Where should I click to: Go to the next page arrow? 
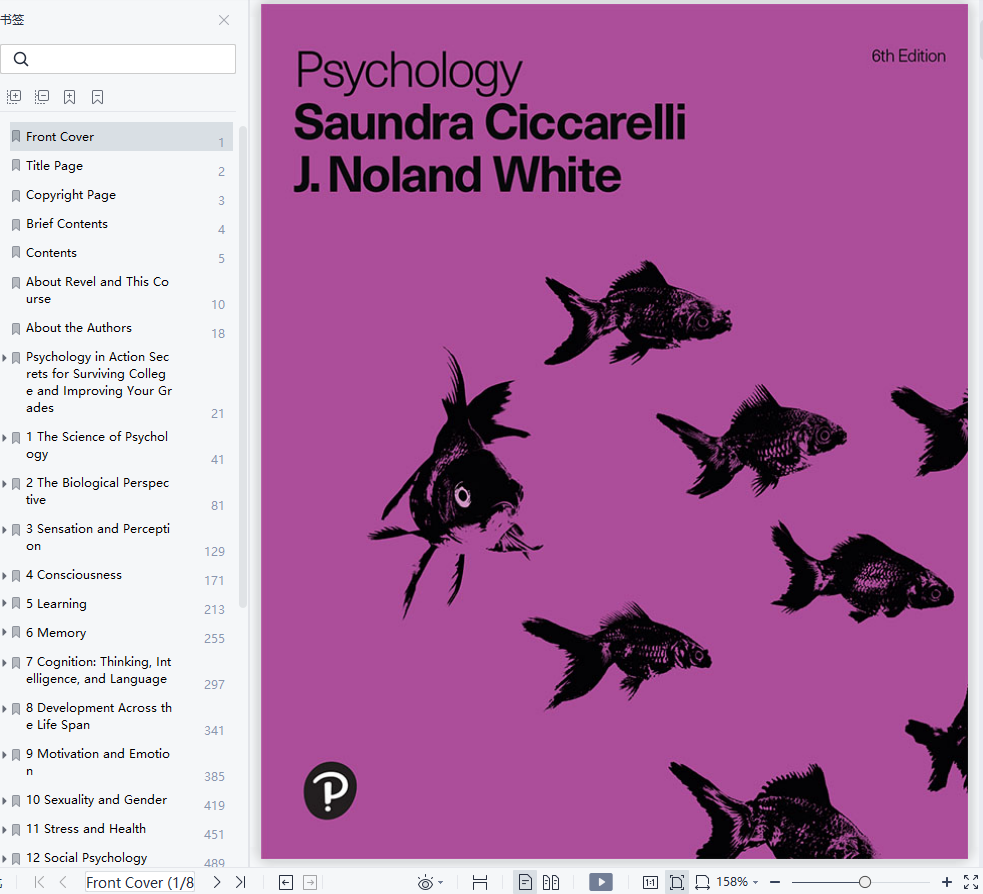coord(217,882)
